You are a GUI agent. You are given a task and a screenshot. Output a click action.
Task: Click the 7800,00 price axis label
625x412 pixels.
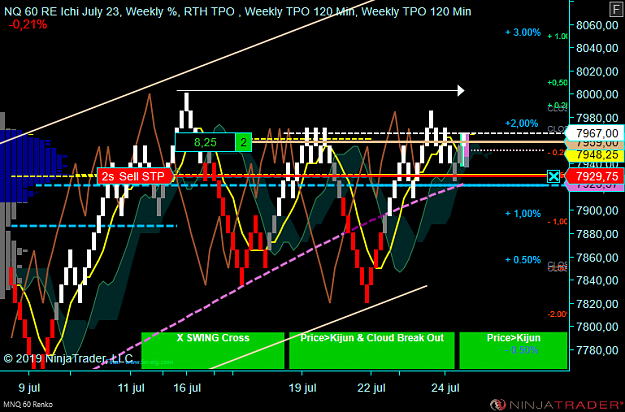point(597,327)
